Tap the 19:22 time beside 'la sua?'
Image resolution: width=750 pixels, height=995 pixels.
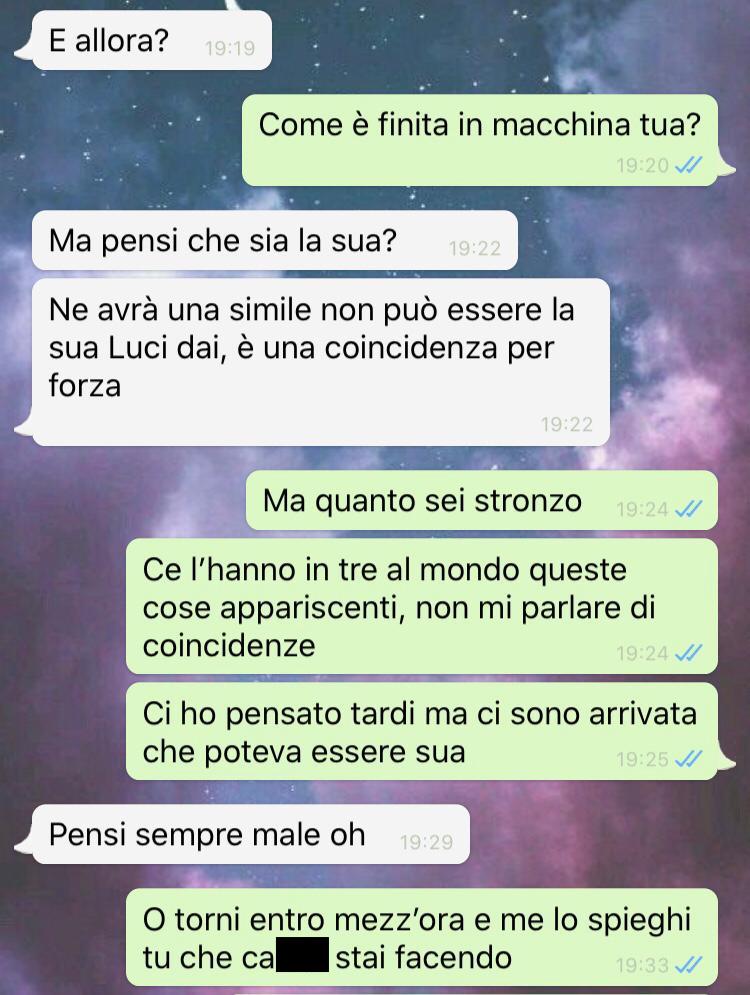[x=475, y=248]
